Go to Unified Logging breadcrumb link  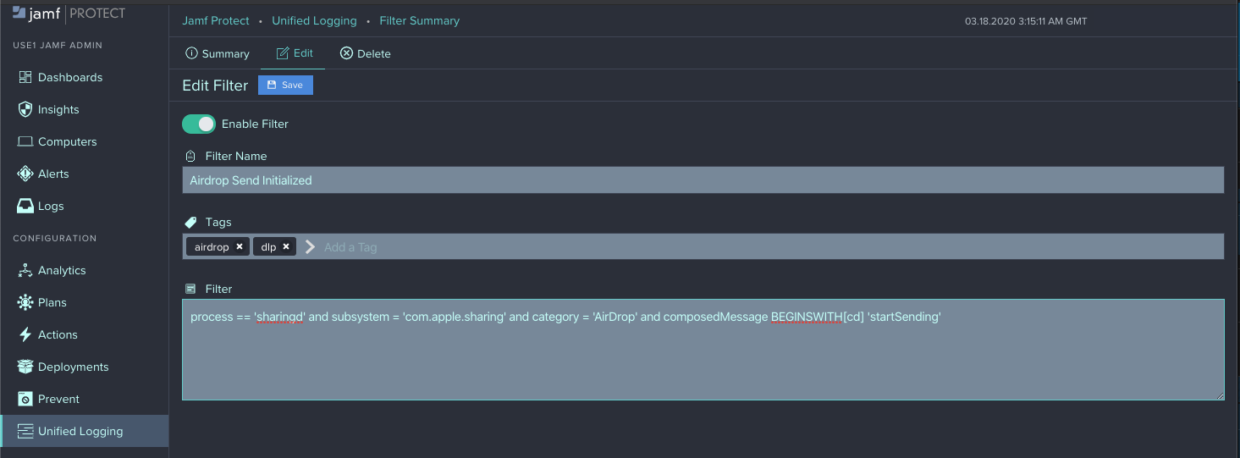[x=312, y=21]
